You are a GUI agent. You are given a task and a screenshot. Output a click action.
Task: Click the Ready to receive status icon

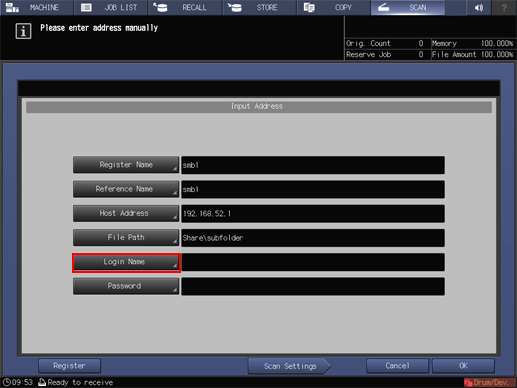(x=42, y=382)
